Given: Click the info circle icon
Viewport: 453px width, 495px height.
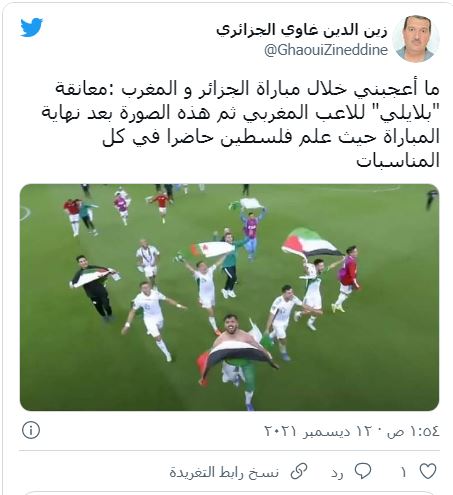Looking at the screenshot, I should [x=31, y=430].
